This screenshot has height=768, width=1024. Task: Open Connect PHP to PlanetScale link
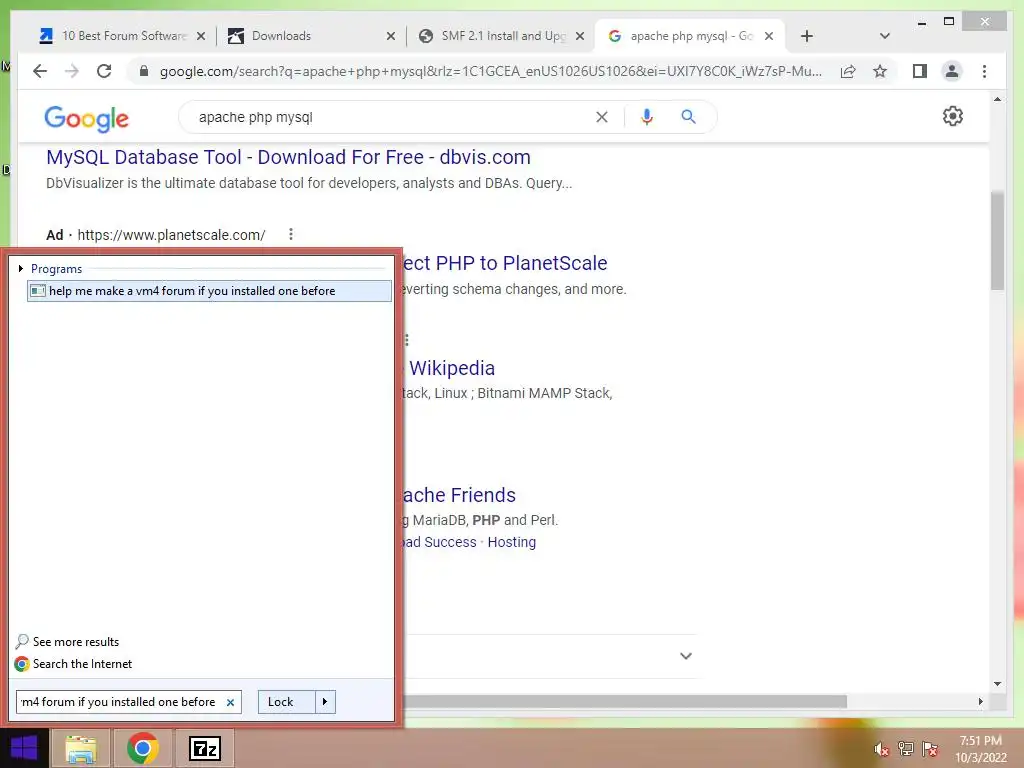click(x=505, y=263)
